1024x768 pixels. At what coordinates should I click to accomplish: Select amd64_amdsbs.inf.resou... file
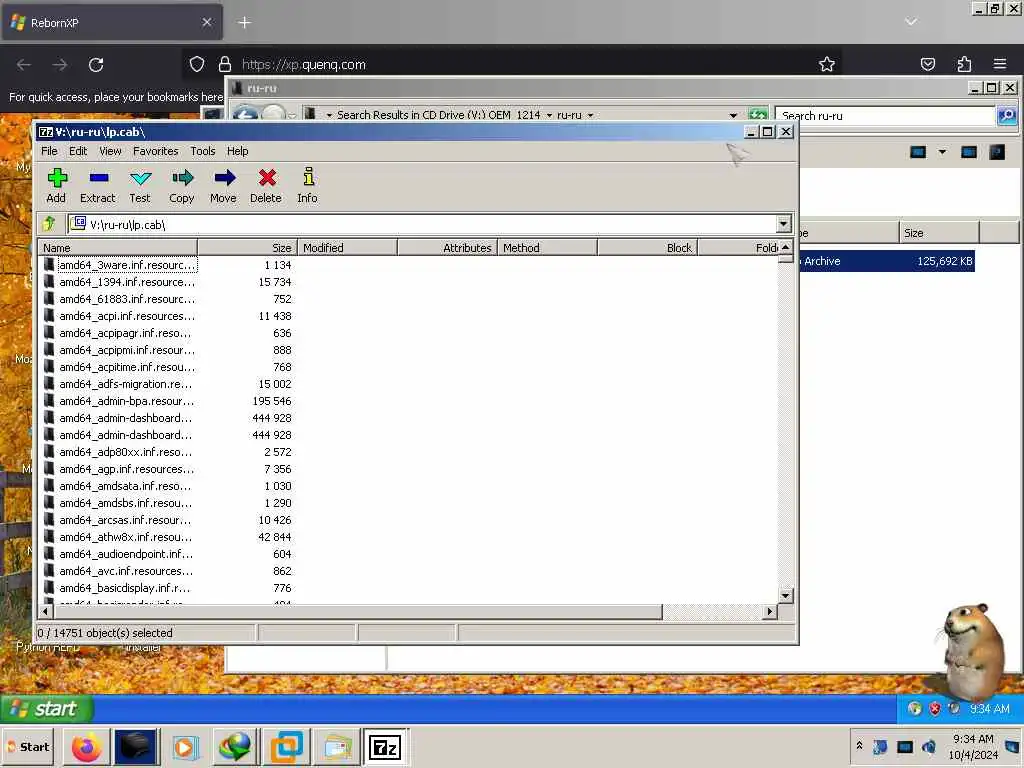pos(125,502)
